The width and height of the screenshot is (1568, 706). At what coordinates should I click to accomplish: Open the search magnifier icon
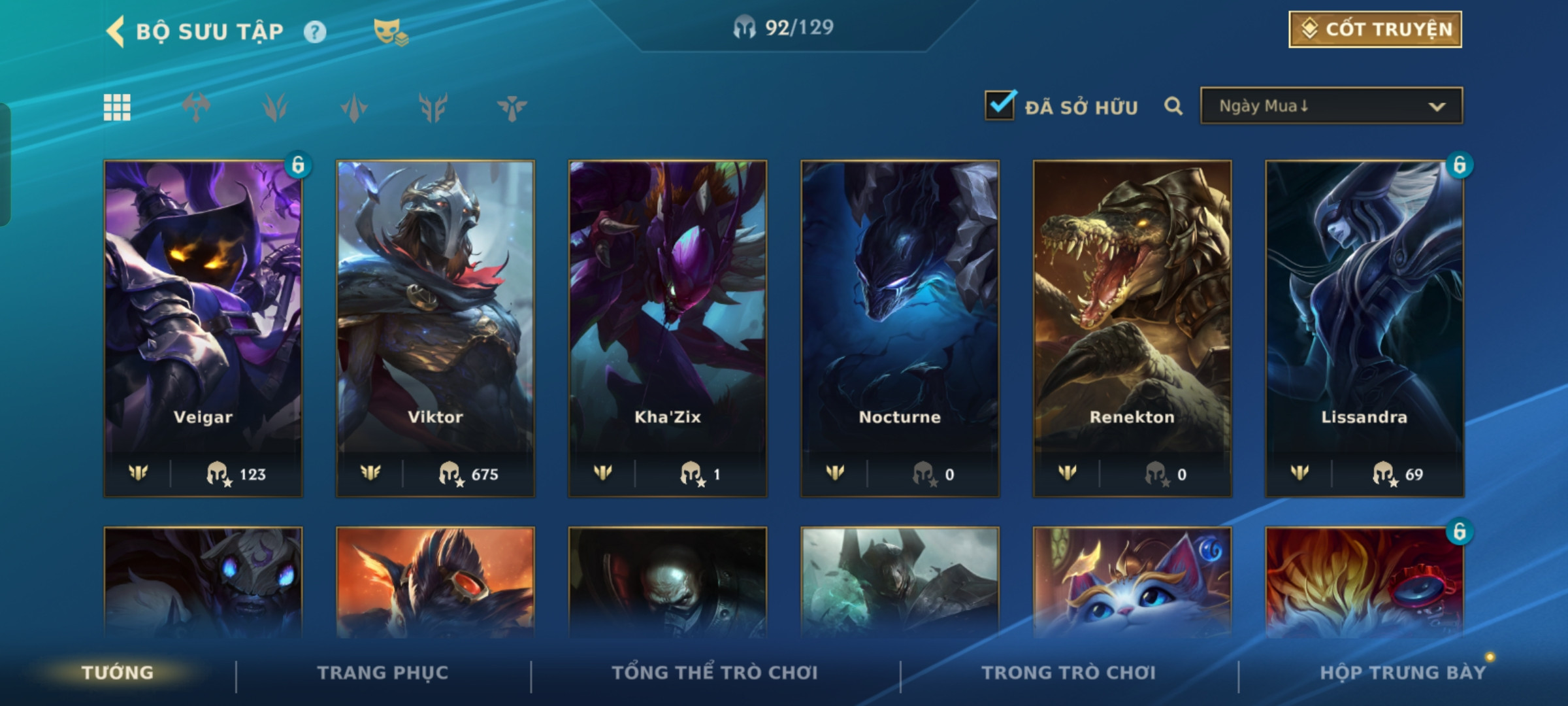click(1173, 106)
